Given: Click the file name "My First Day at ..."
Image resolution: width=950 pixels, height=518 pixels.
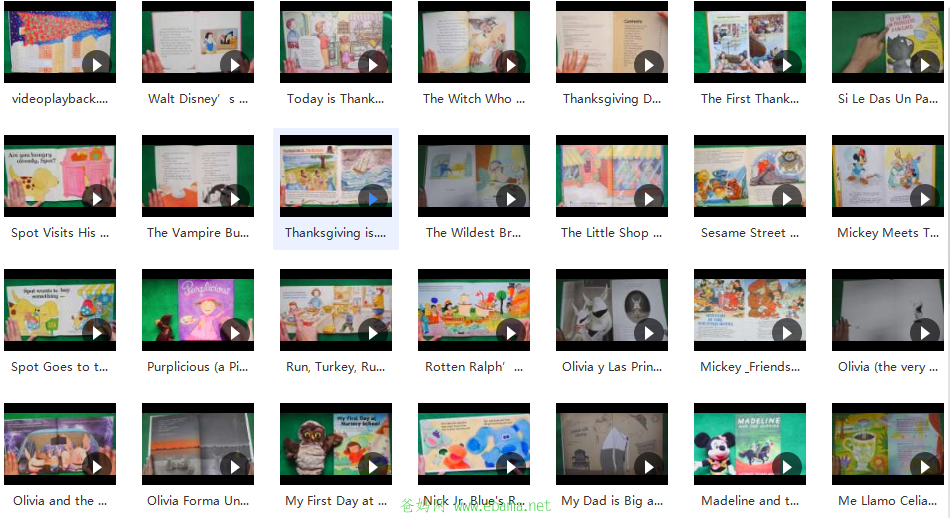Looking at the screenshot, I should click(336, 500).
